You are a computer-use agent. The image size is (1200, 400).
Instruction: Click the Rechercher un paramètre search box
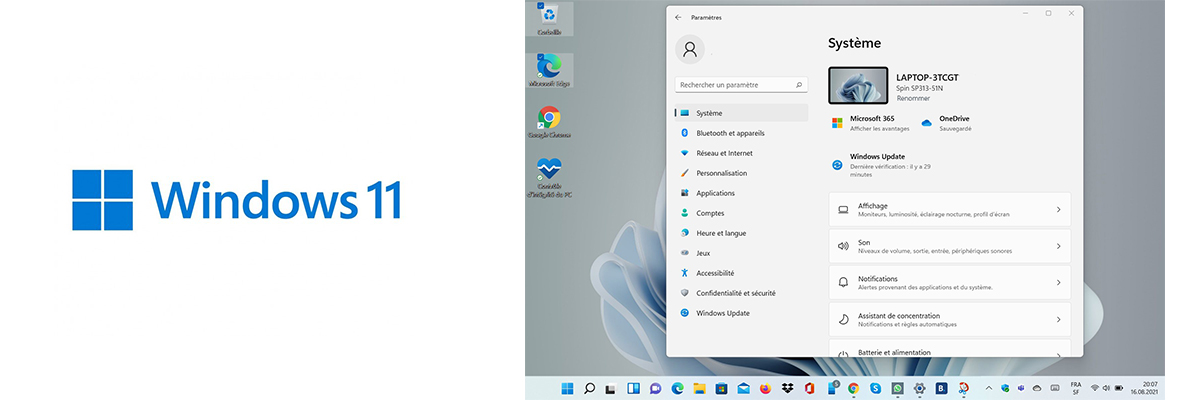(742, 85)
